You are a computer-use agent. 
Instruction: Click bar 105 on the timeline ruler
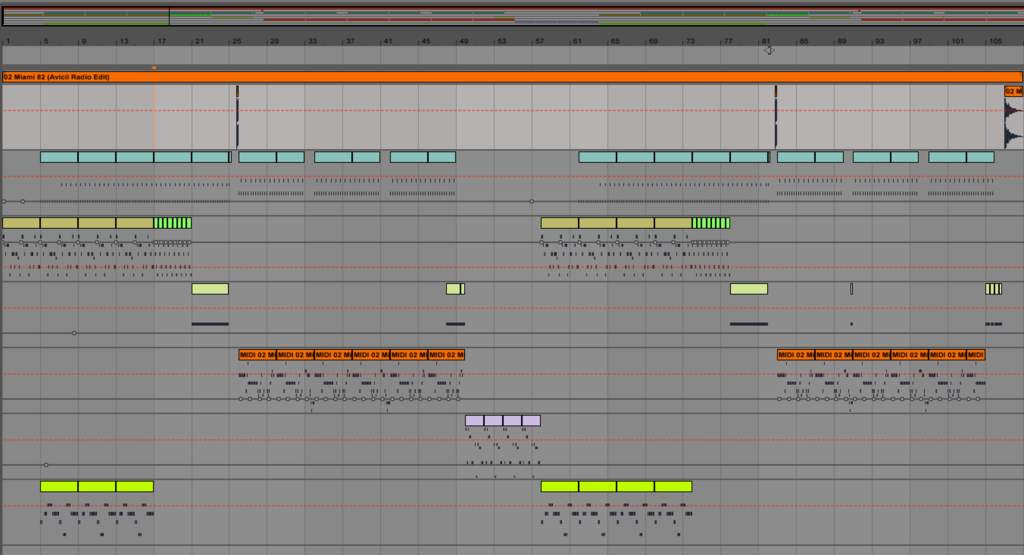995,41
